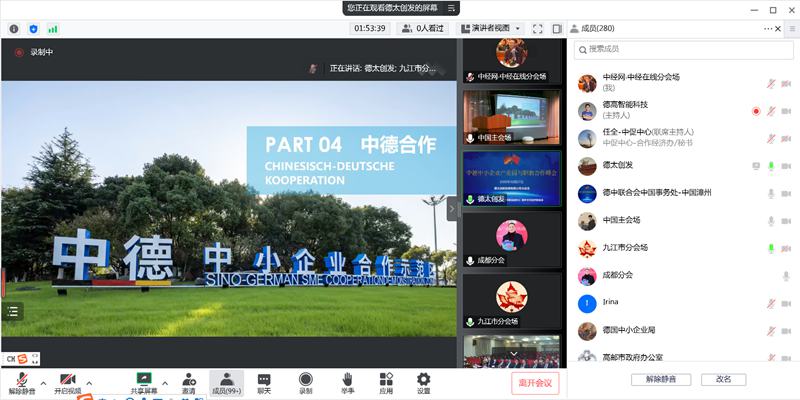Image resolution: width=800 pixels, height=400 pixels.
Task: Select member 德高智能科技 in list
Action: coord(684,110)
